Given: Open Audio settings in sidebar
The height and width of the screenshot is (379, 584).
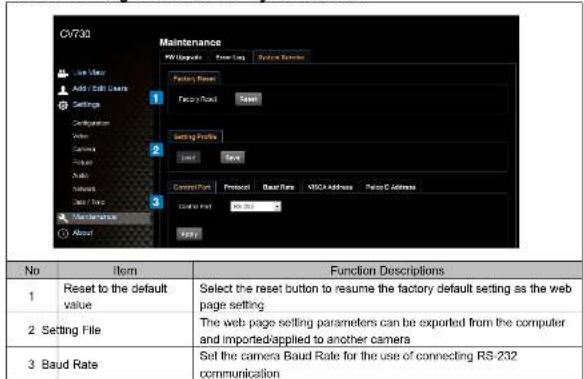Looking at the screenshot, I should pyautogui.click(x=80, y=175).
